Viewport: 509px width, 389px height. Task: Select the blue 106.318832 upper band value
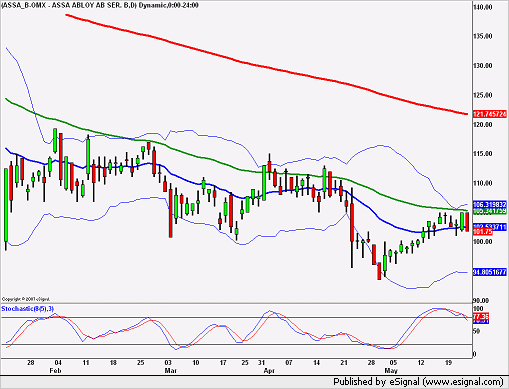[x=490, y=204]
